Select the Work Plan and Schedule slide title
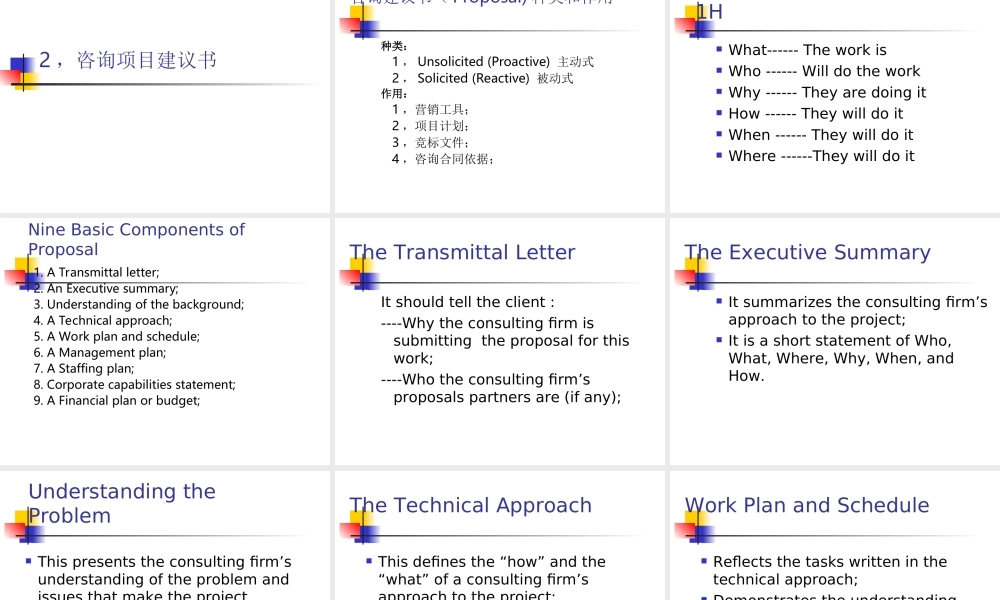The image size is (1000, 600). tap(807, 505)
